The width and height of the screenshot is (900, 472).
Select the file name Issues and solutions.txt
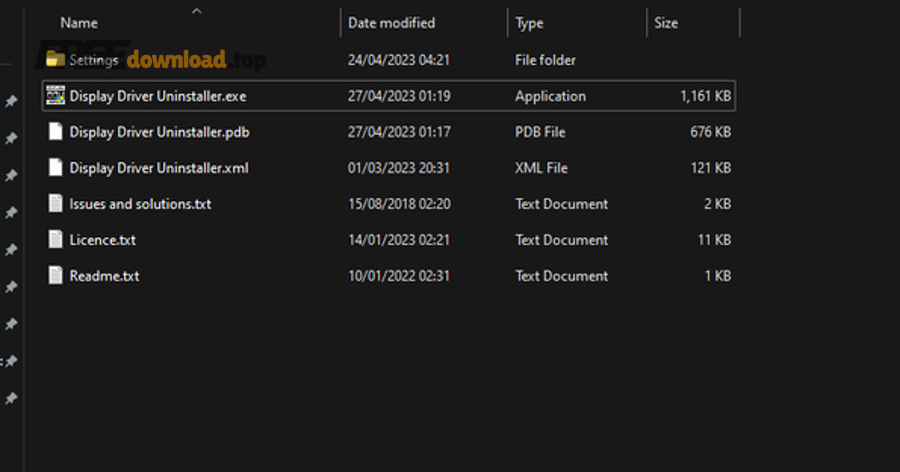pyautogui.click(x=140, y=204)
